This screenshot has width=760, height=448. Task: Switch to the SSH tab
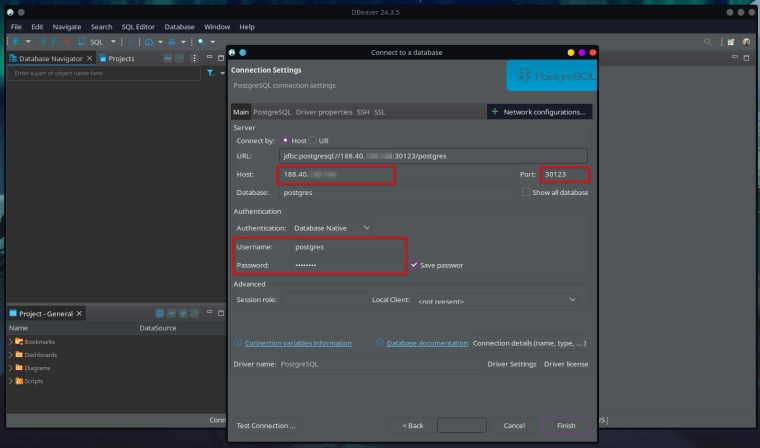pyautogui.click(x=363, y=112)
